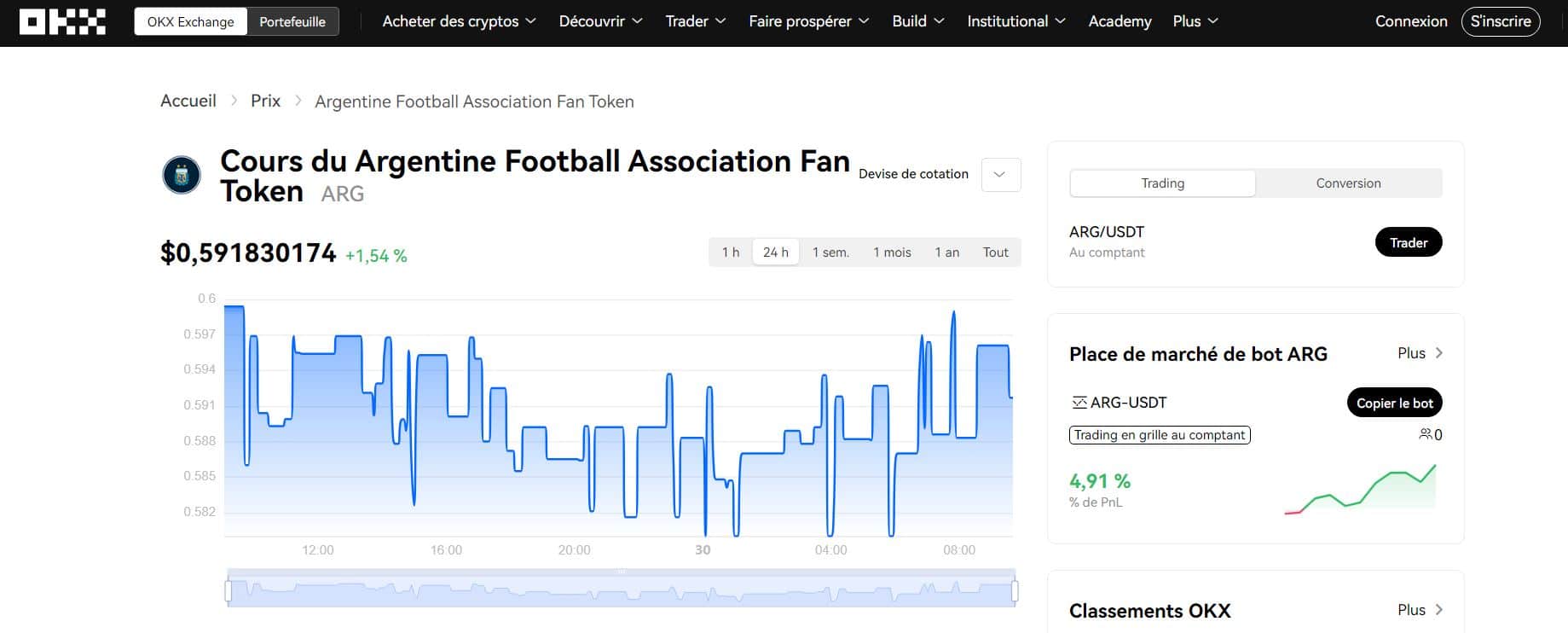Click the ARG price area chart
Image resolution: width=1568 pixels, height=633 pixels.
point(618,418)
